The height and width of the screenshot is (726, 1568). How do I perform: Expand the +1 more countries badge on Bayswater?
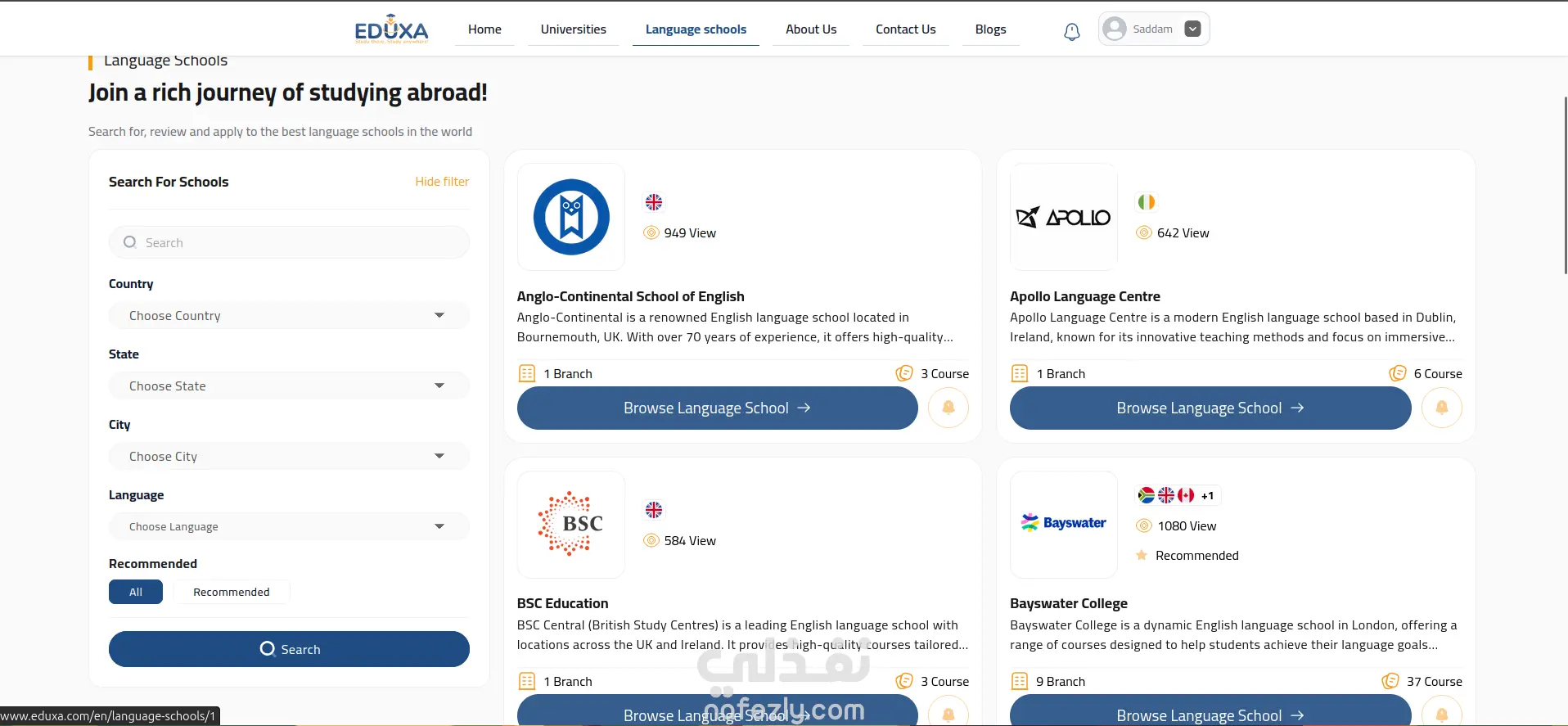click(1208, 495)
